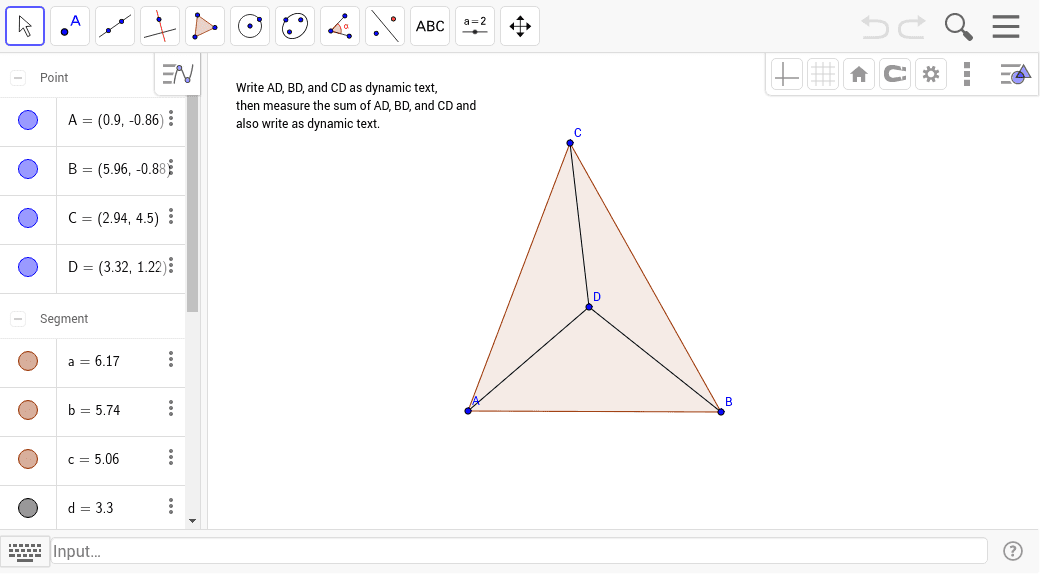This screenshot has height=574, width=1040.
Task: Click the instruction text about dynamic text
Action: (x=356, y=106)
